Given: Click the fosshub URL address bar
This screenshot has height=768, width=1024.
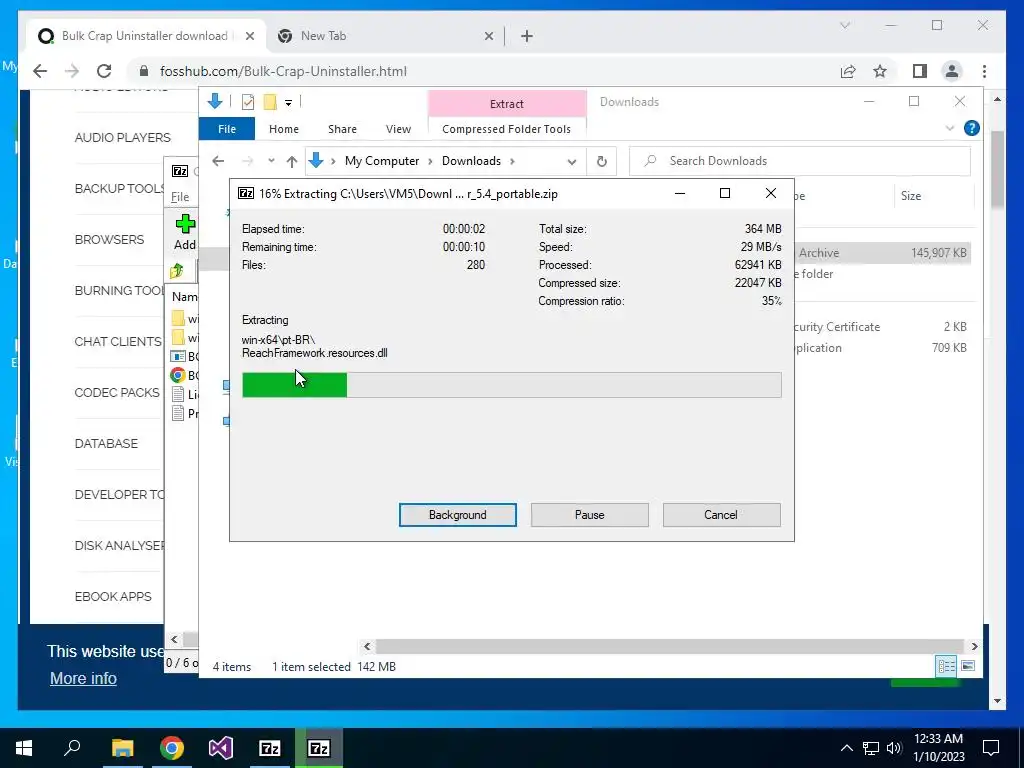Looking at the screenshot, I should click(283, 71).
